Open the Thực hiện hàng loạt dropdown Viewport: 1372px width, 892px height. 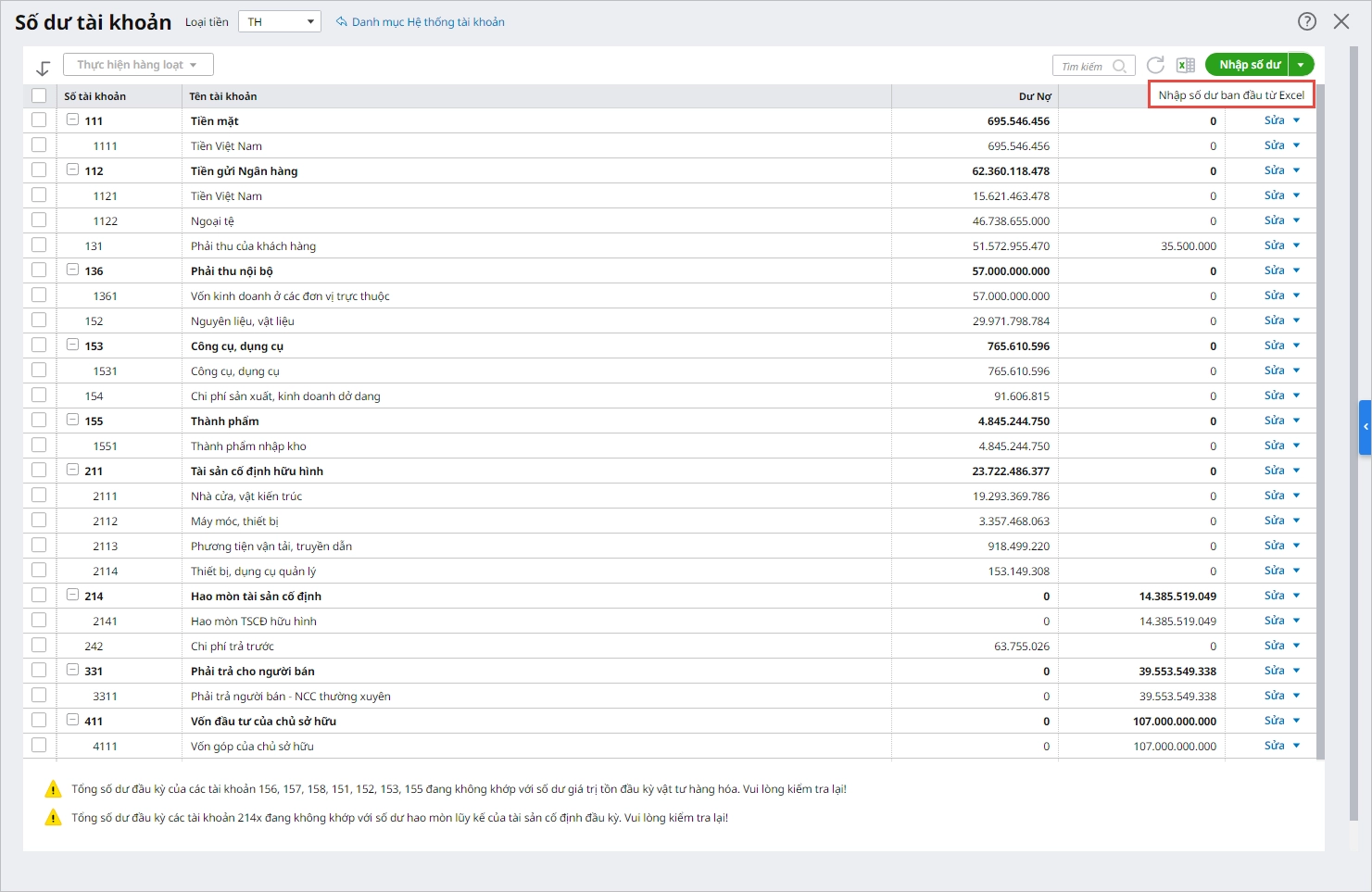coord(138,65)
